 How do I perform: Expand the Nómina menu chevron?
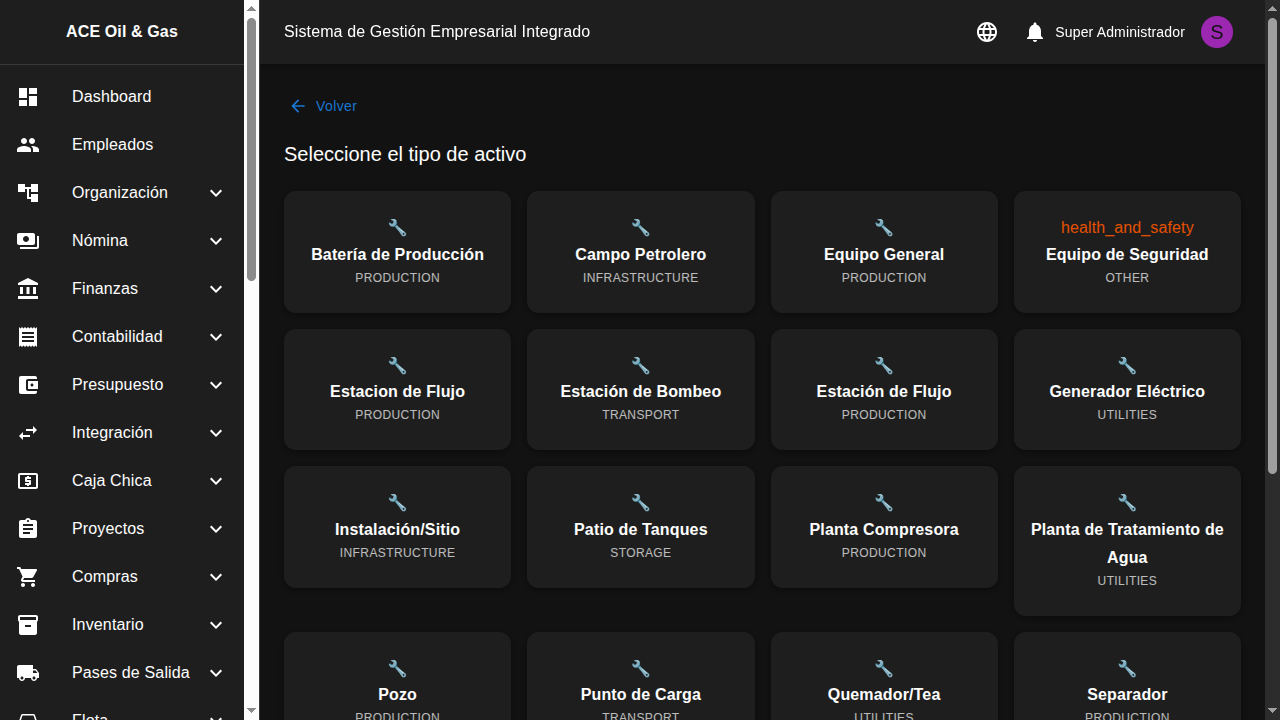click(216, 241)
